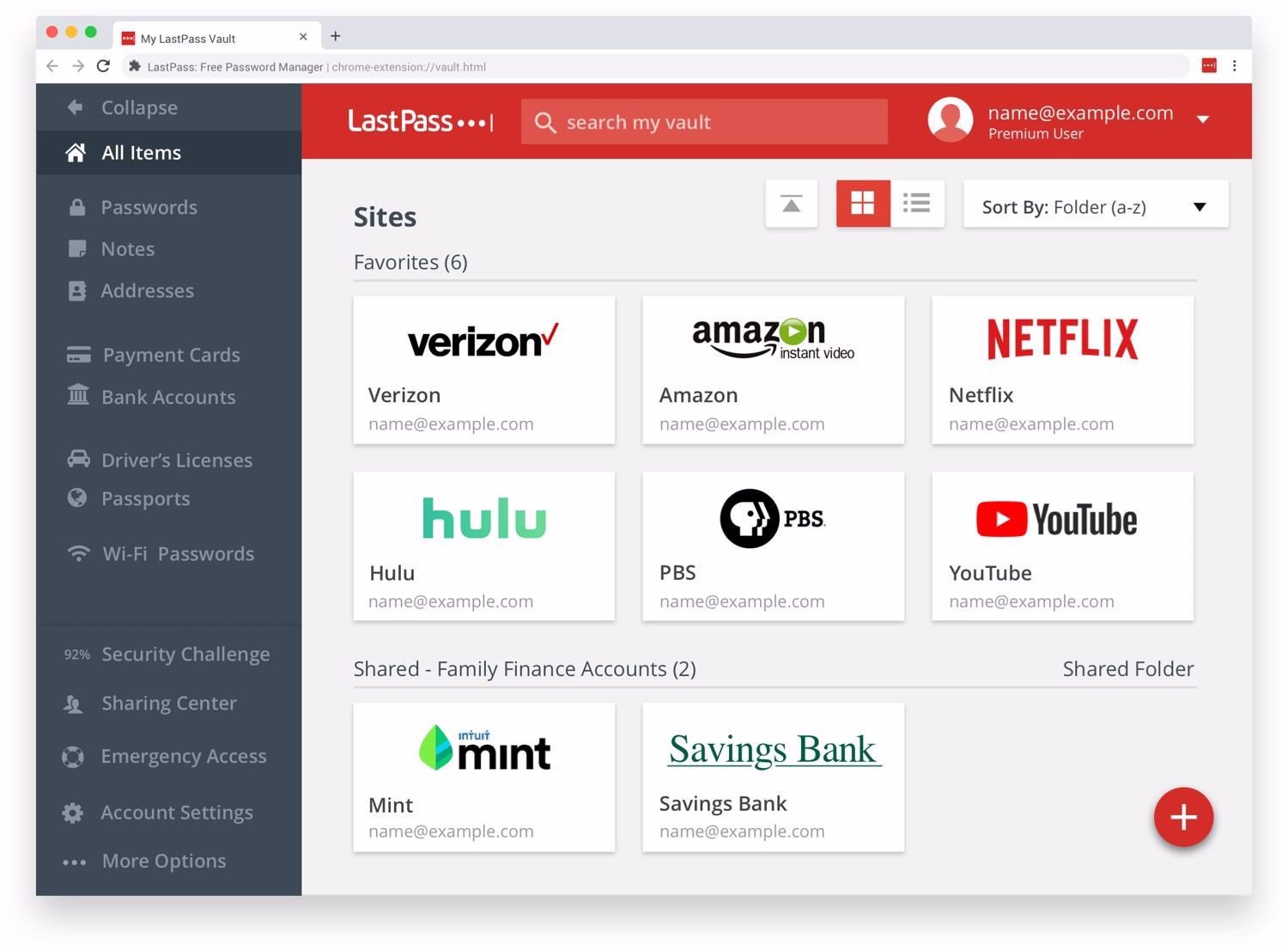Switch vault to list view
Viewport: 1288px width, 951px height.
(x=916, y=204)
